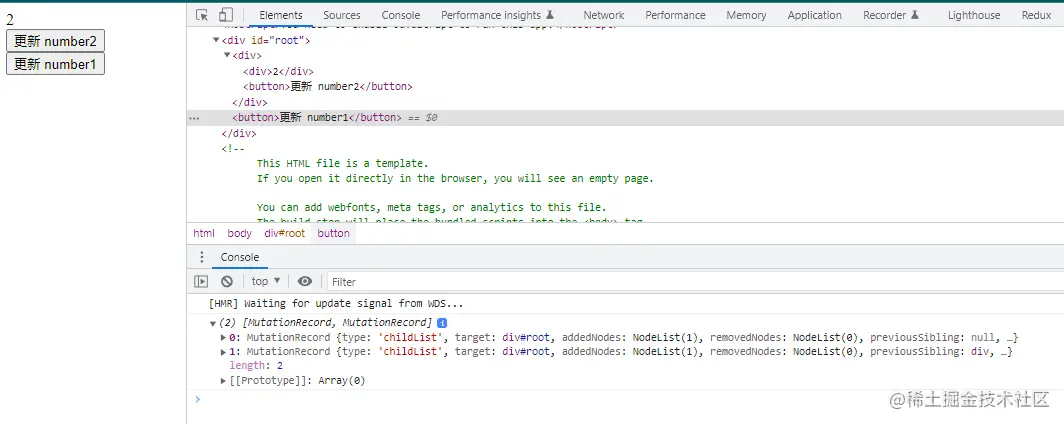1064x424 pixels.
Task: Click the closing </div> line below the selected button row
Action: 239,134
